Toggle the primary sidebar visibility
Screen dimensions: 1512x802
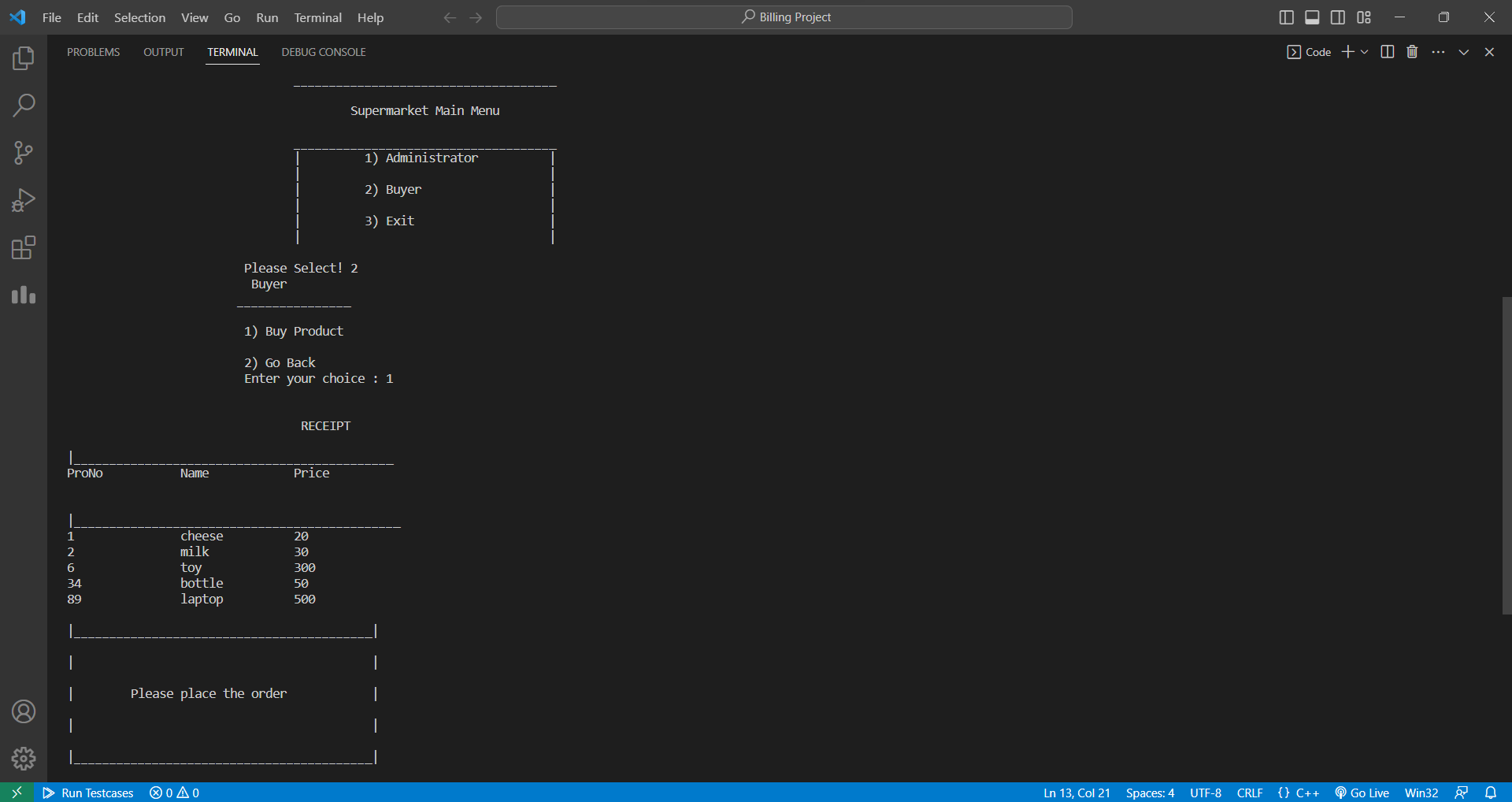[x=1287, y=17]
